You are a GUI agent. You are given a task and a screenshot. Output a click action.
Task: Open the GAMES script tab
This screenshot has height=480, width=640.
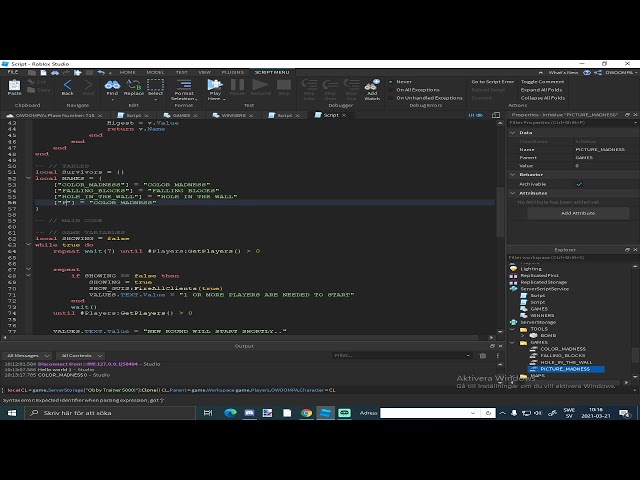181,116
